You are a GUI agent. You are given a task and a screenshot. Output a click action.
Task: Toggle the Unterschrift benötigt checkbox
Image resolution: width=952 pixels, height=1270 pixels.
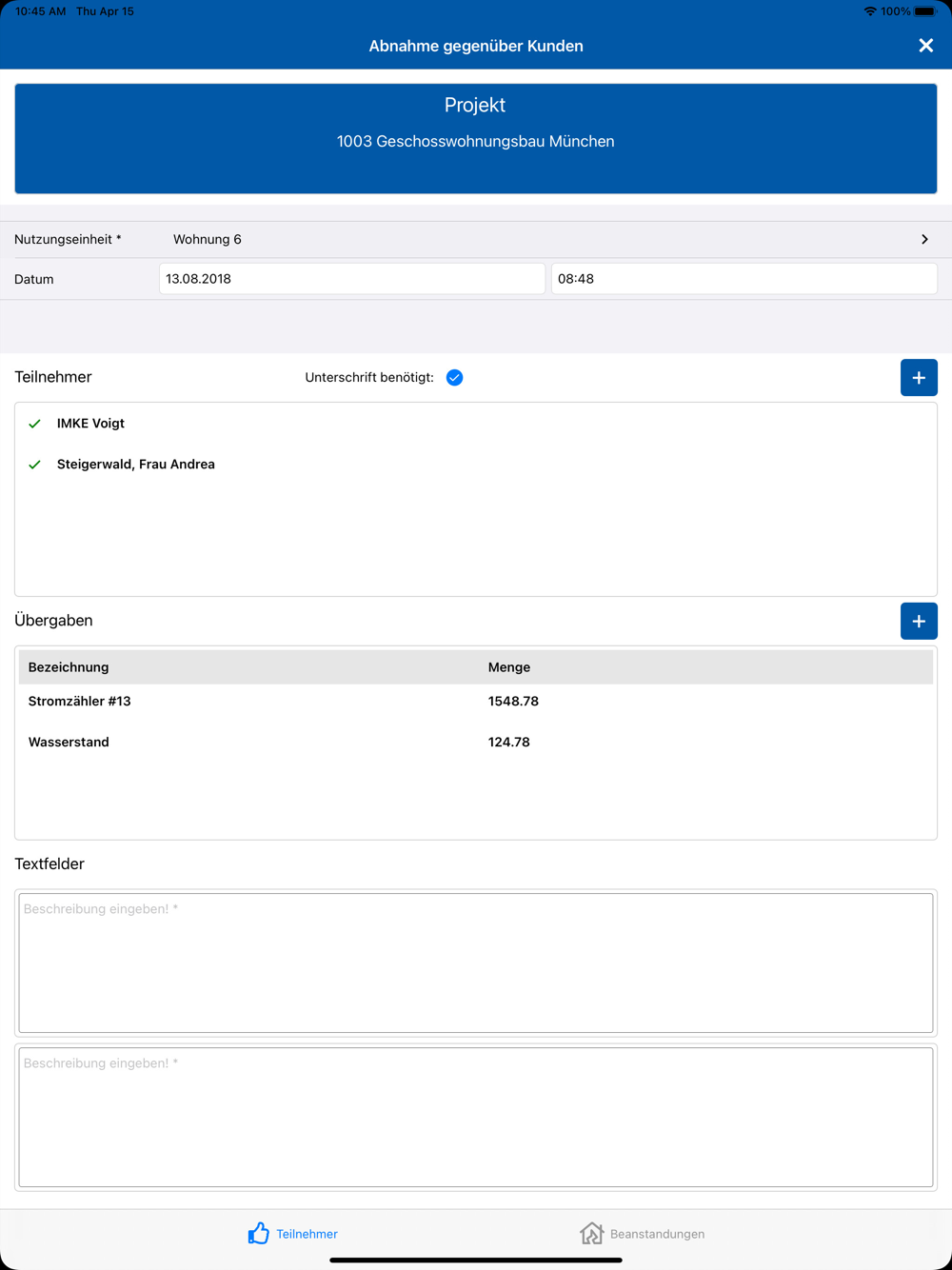pyautogui.click(x=455, y=378)
